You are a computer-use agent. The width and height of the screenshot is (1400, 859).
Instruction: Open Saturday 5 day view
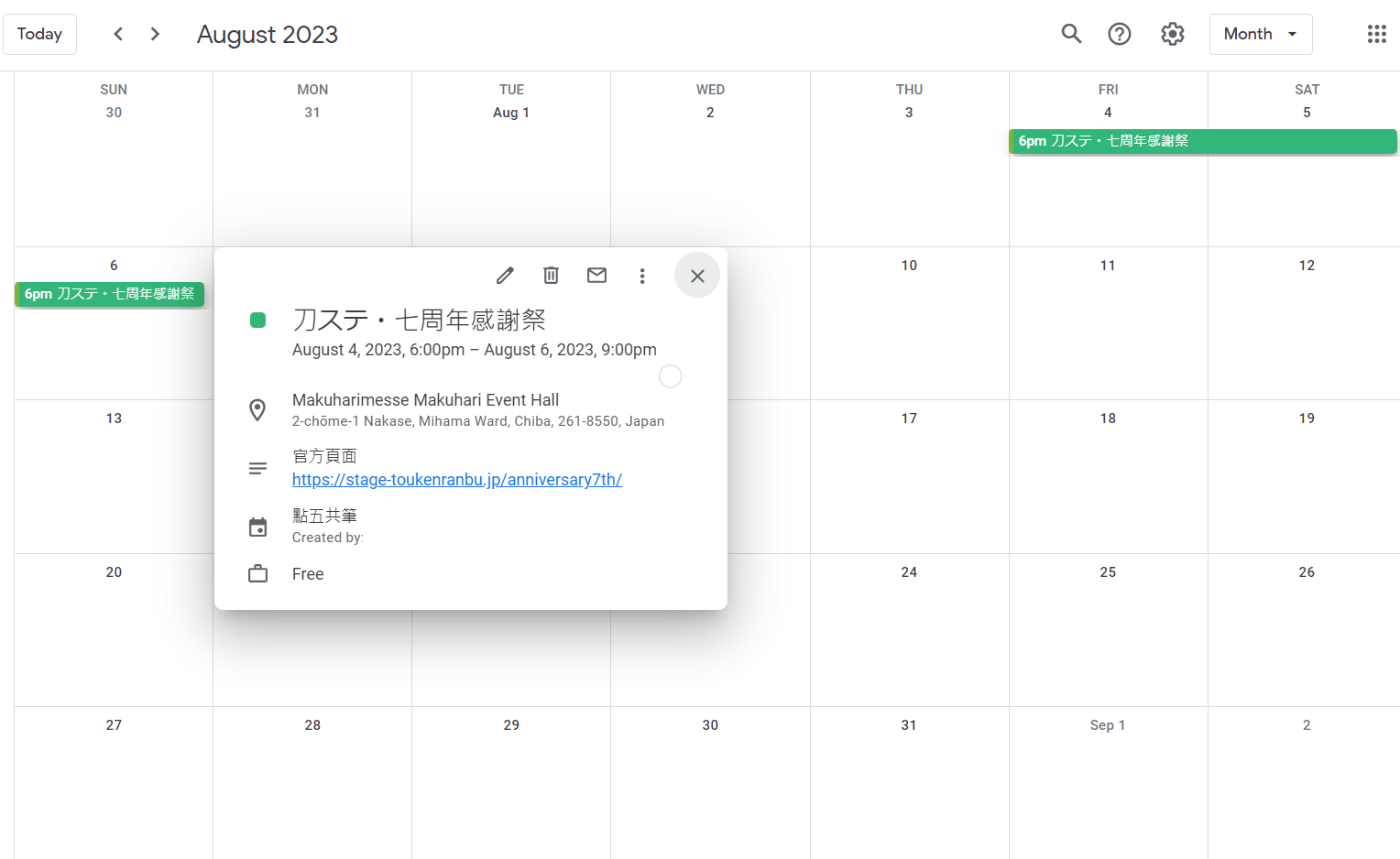click(x=1307, y=113)
